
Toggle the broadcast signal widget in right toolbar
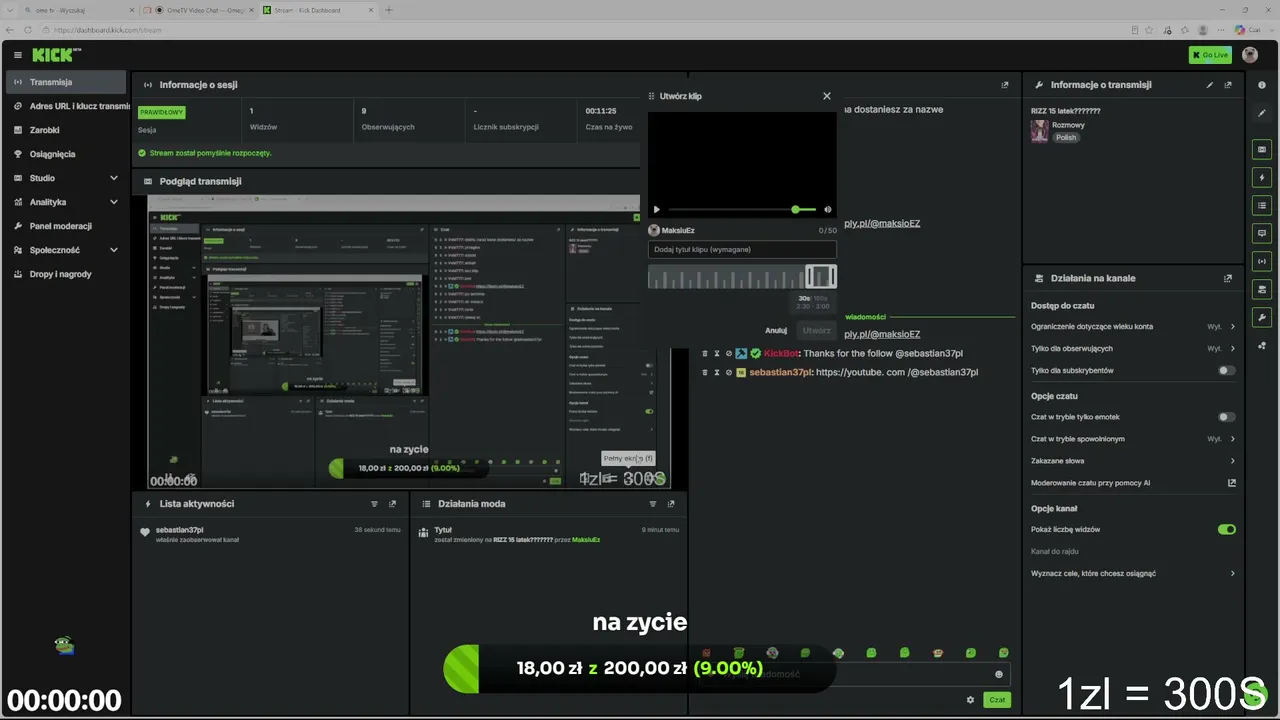[1262, 261]
